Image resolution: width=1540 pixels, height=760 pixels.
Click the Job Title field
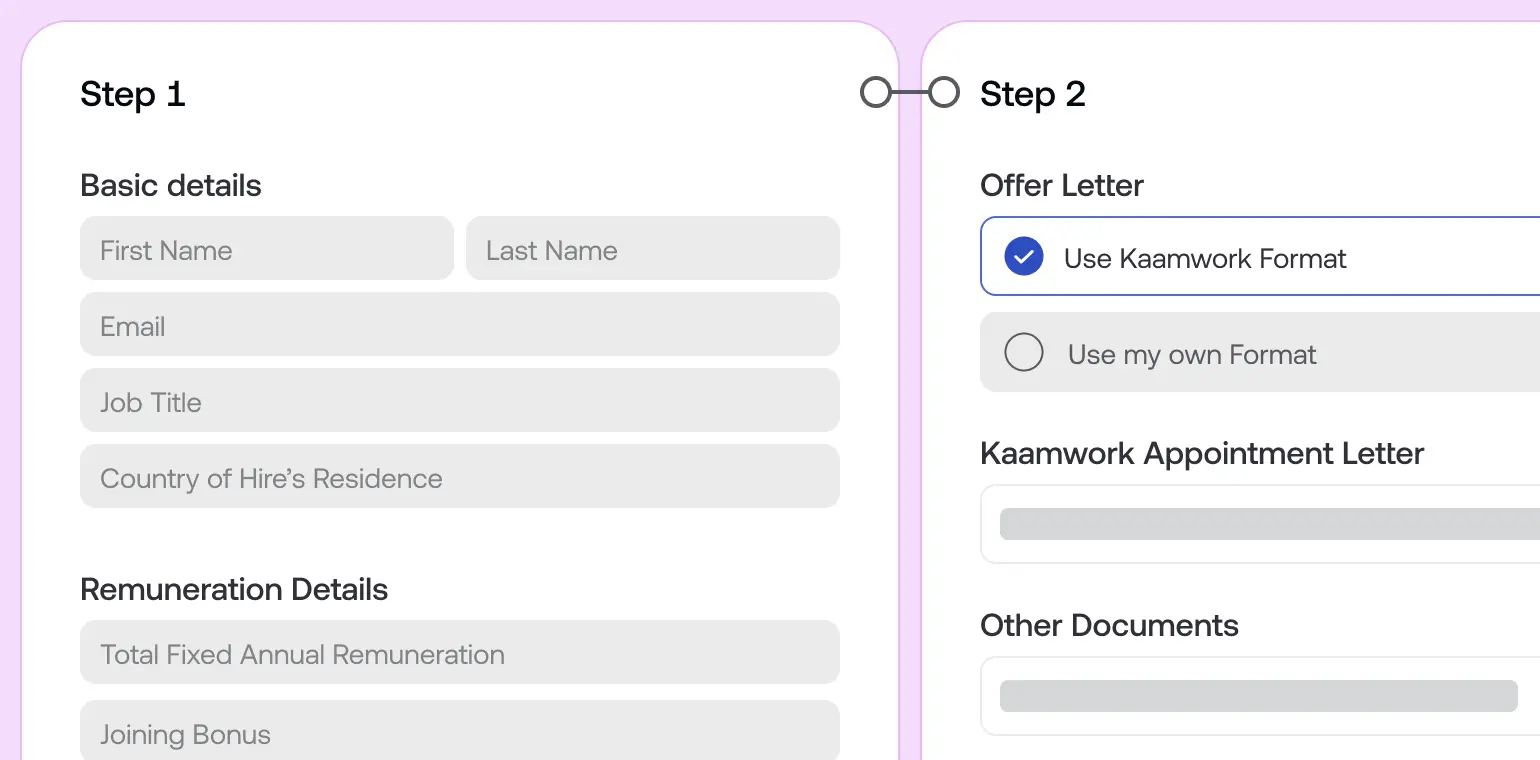460,400
